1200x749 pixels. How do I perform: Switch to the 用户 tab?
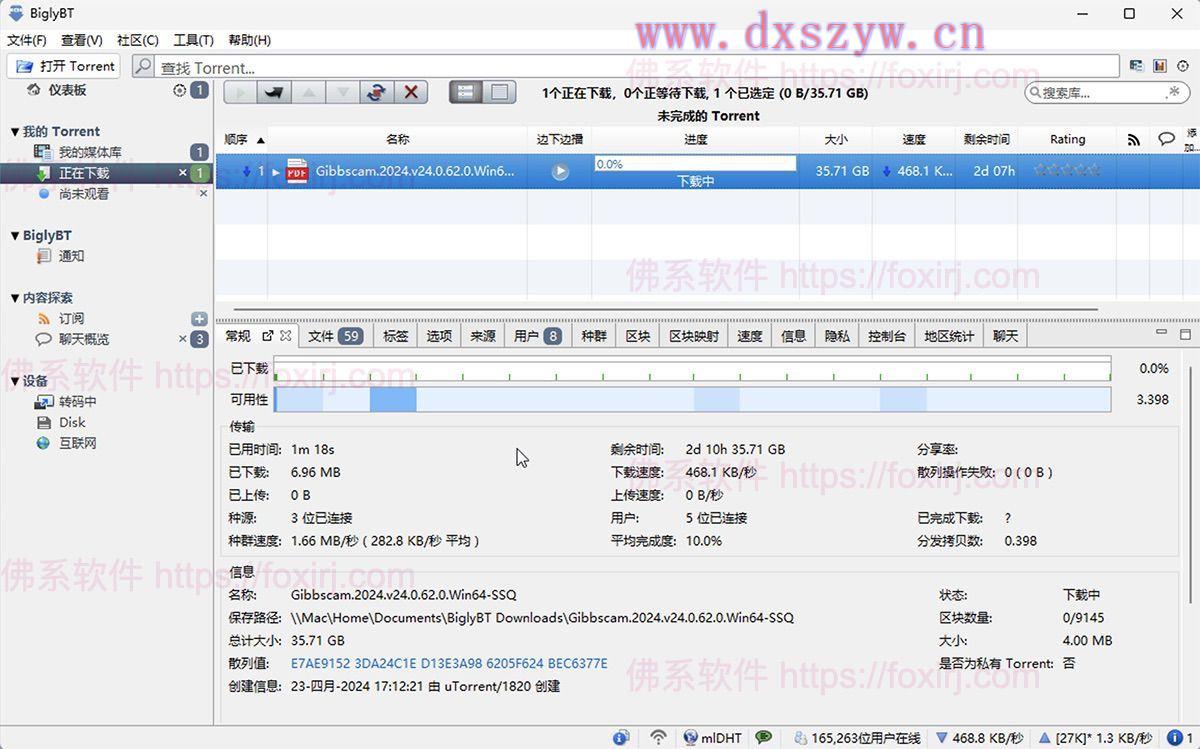(537, 336)
